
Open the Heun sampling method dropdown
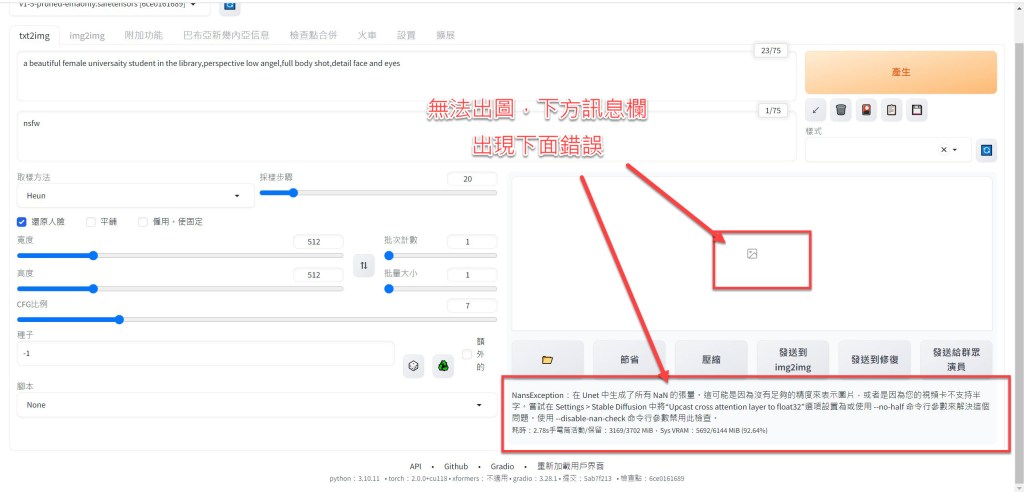point(135,196)
